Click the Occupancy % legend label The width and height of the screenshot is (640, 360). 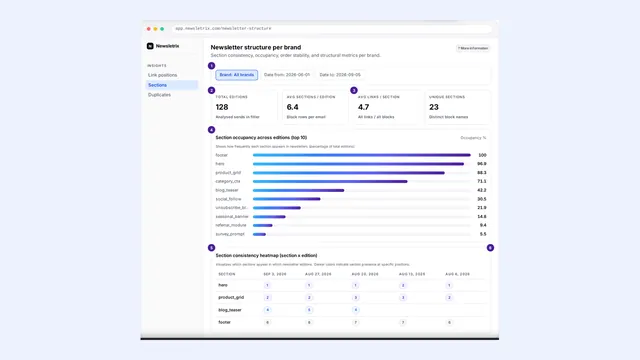(x=473, y=138)
